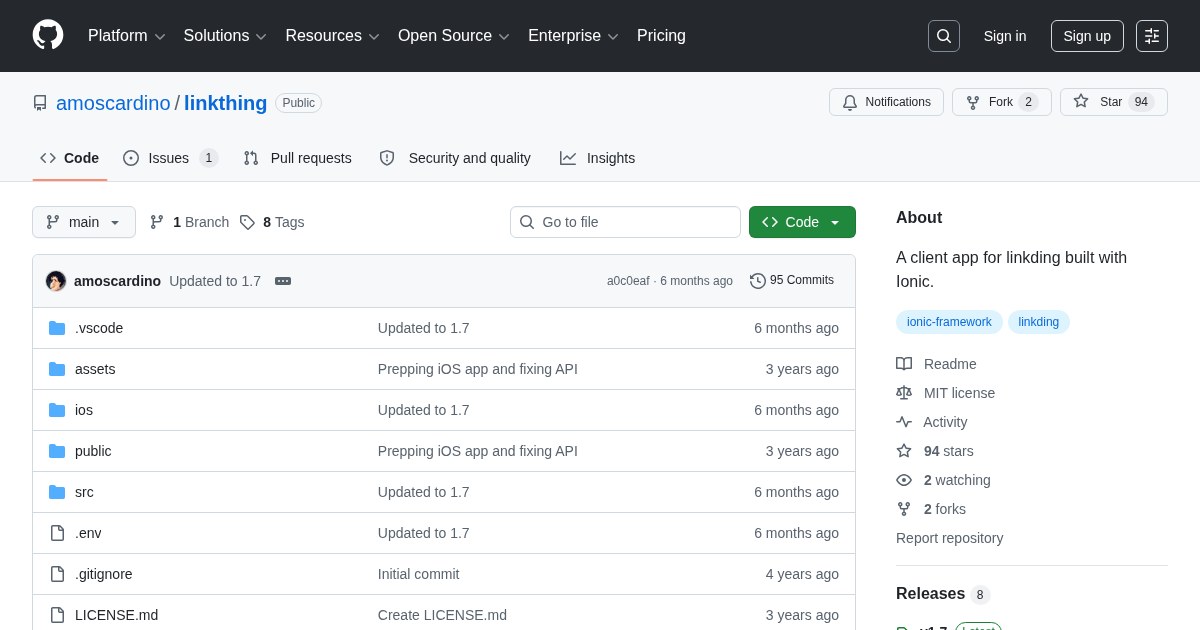View the fork count badge 2
1200x630 pixels.
1028,102
